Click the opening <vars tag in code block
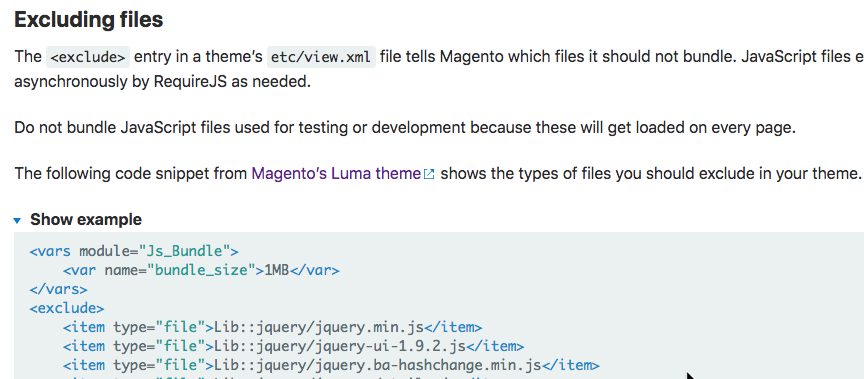Screen dimensions: 864x379 pyautogui.click(x=50, y=252)
